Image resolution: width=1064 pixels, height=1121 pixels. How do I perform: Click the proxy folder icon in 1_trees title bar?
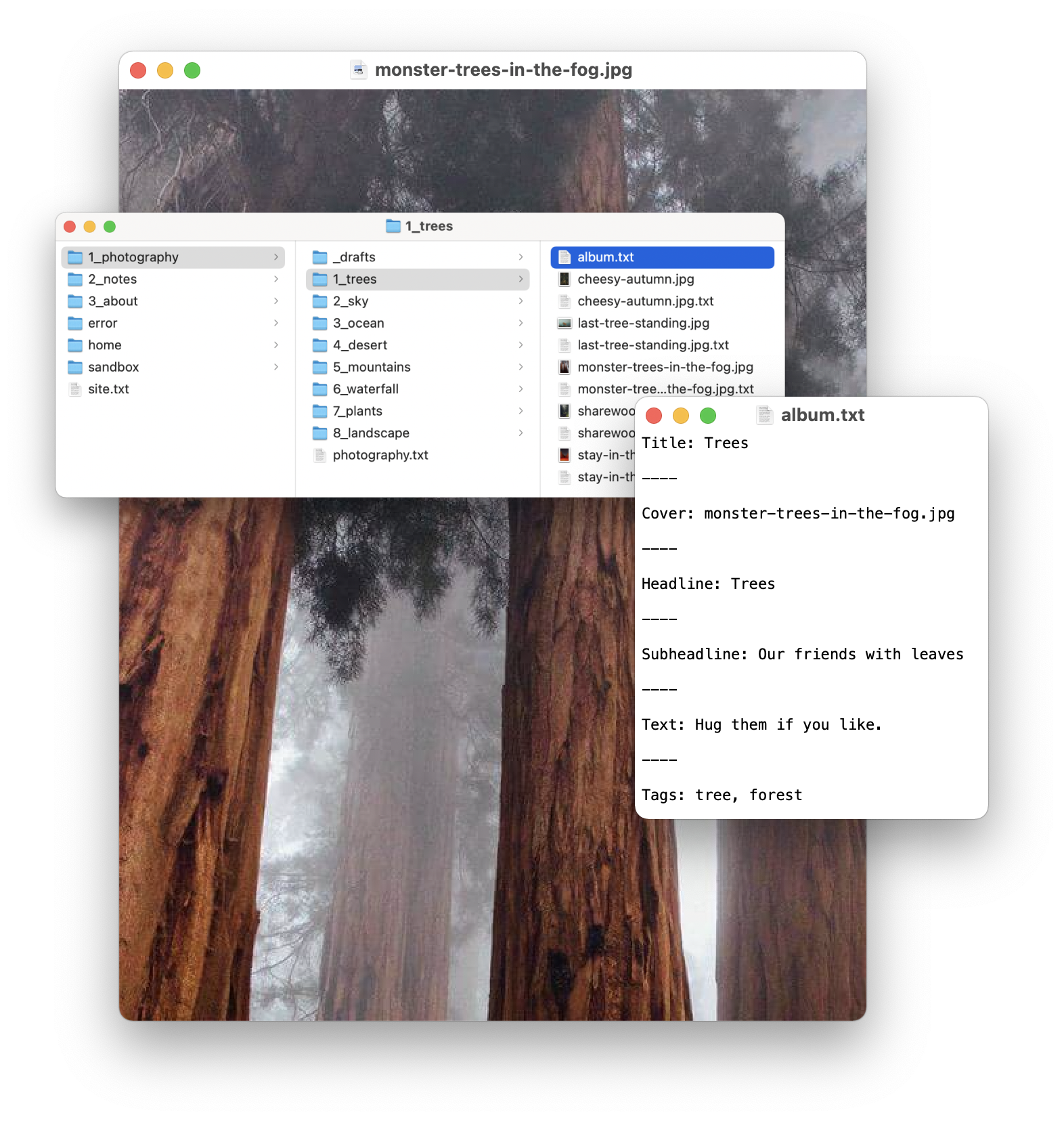(393, 226)
